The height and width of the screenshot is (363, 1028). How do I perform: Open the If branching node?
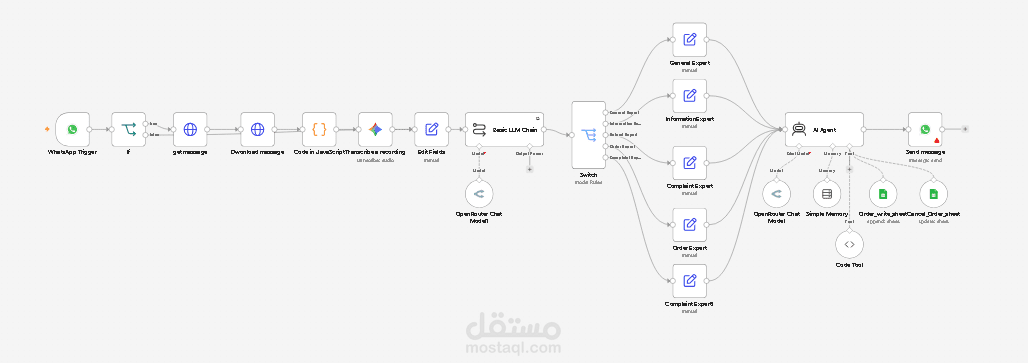point(128,129)
